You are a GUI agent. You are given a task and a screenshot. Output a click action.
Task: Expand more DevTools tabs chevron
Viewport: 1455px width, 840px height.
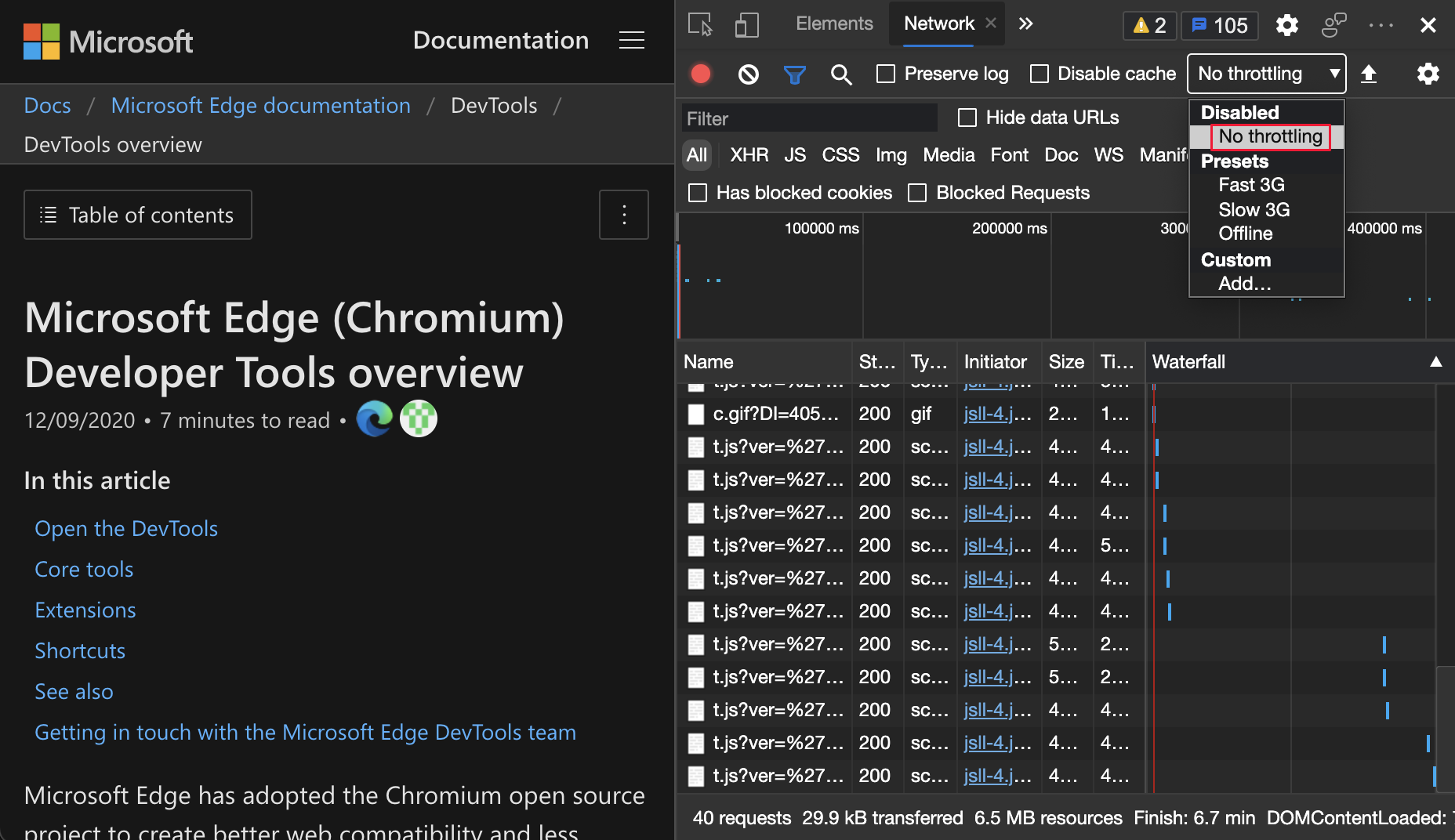pos(1025,24)
